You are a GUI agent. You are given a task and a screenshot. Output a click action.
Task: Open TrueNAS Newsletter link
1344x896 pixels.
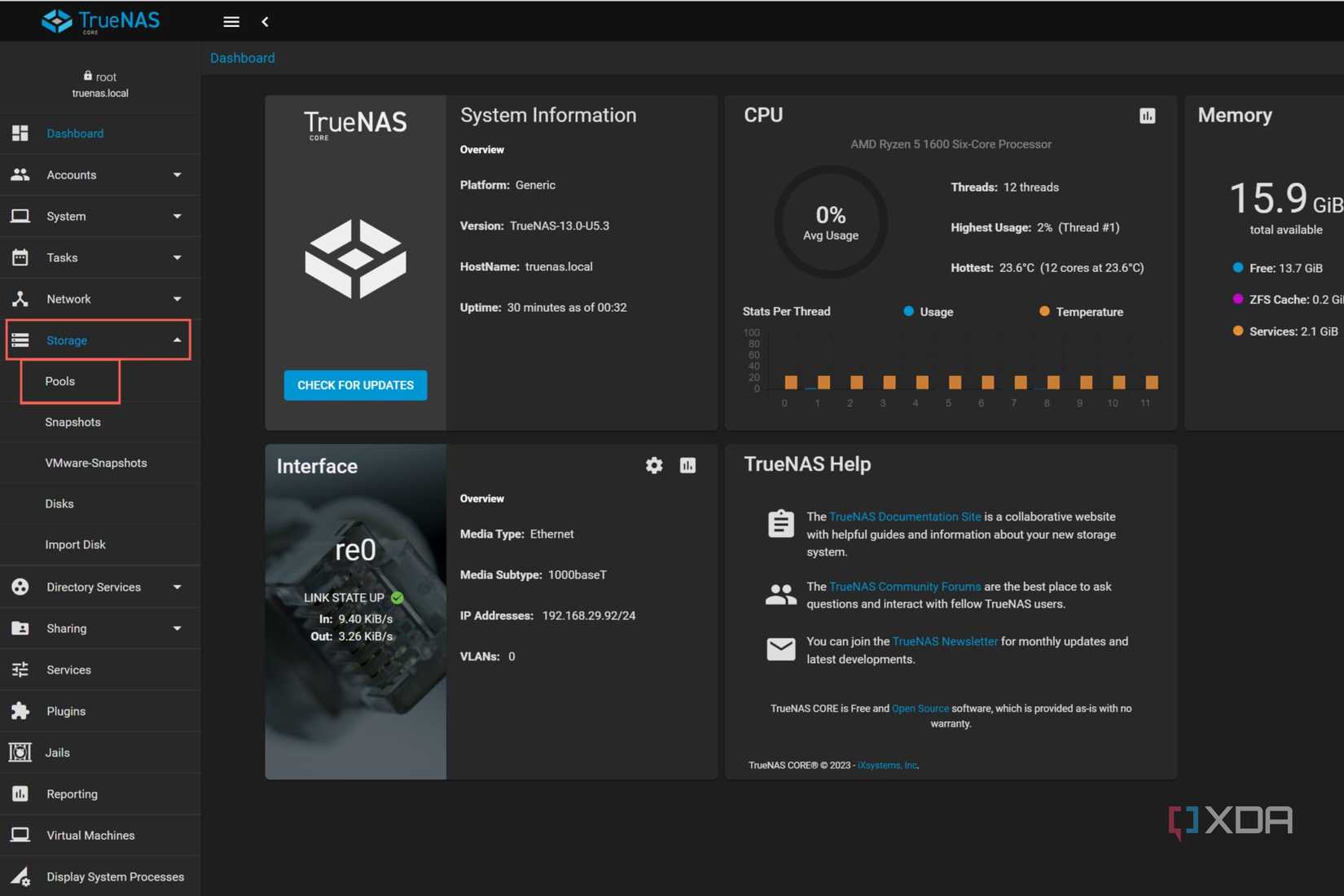[945, 641]
